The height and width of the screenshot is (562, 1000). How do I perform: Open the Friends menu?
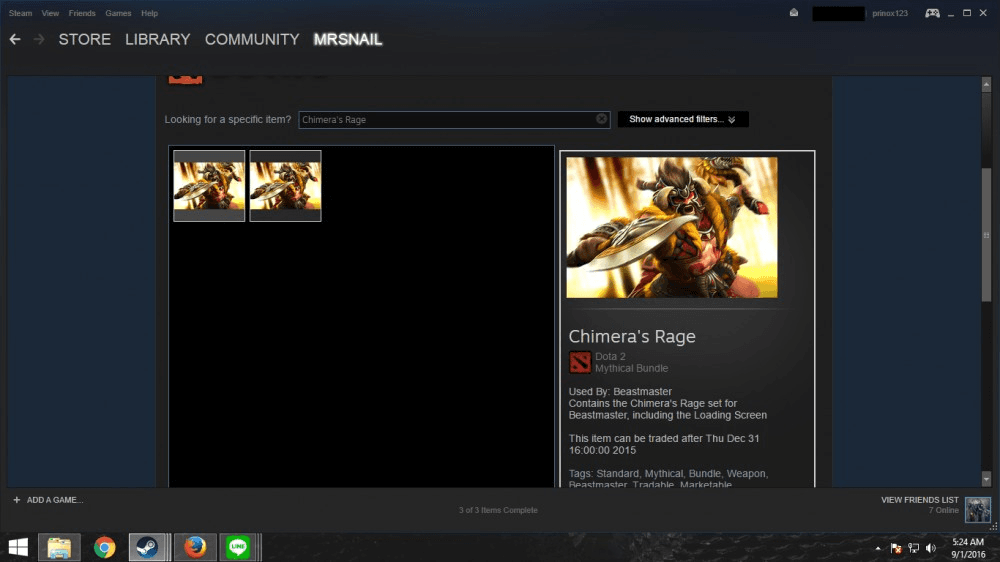pos(82,13)
